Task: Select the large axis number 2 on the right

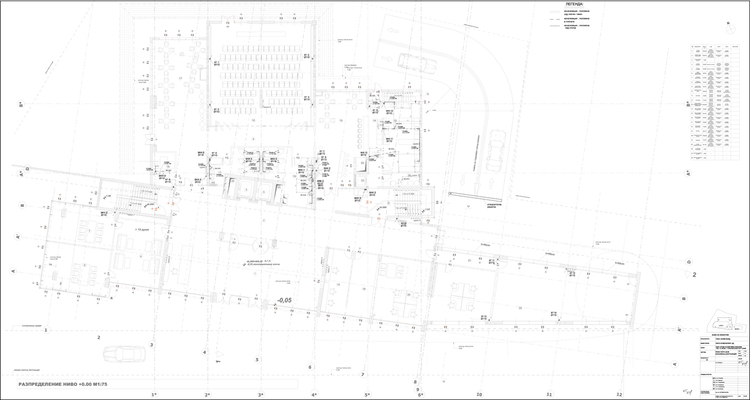Action: (x=693, y=272)
